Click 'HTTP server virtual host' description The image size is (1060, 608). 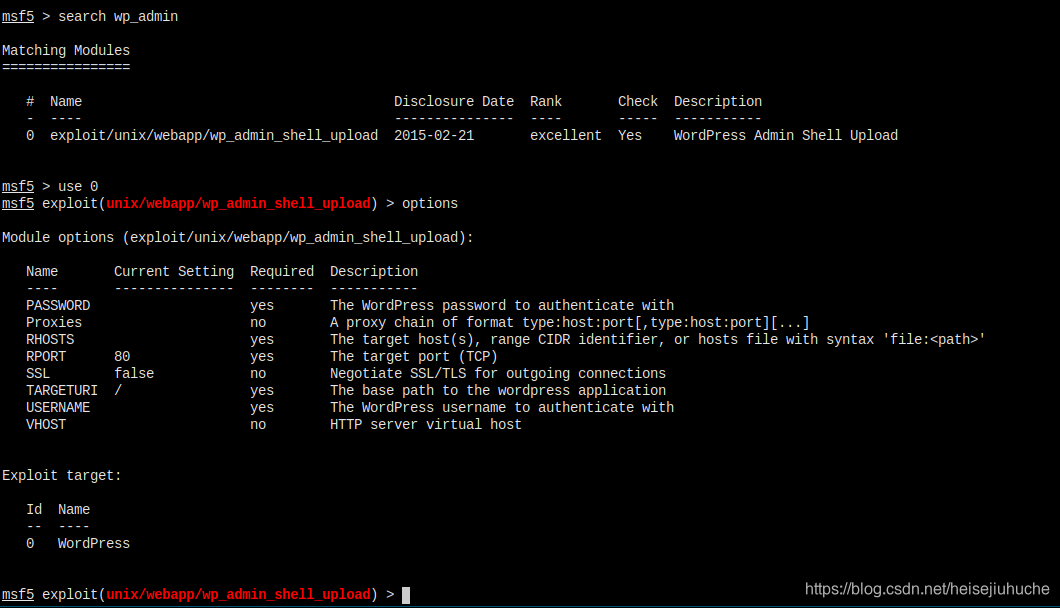tap(426, 425)
